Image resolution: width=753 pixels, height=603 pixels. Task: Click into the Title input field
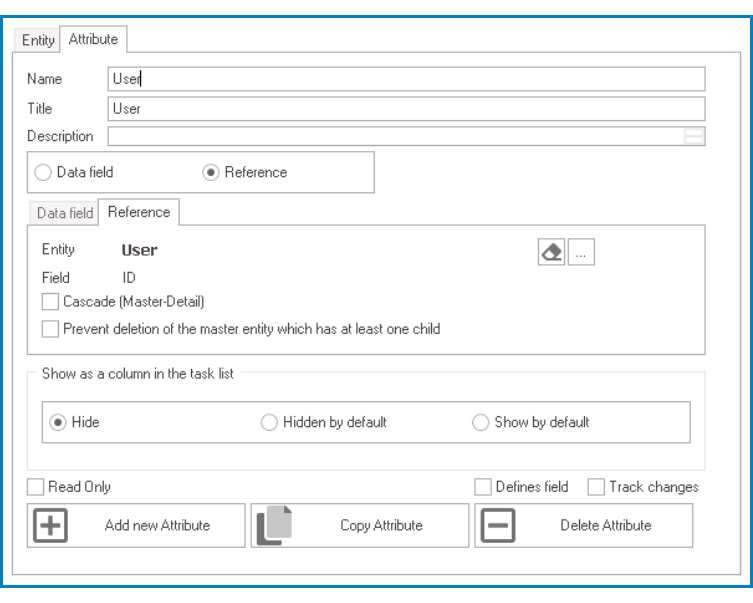[406, 109]
